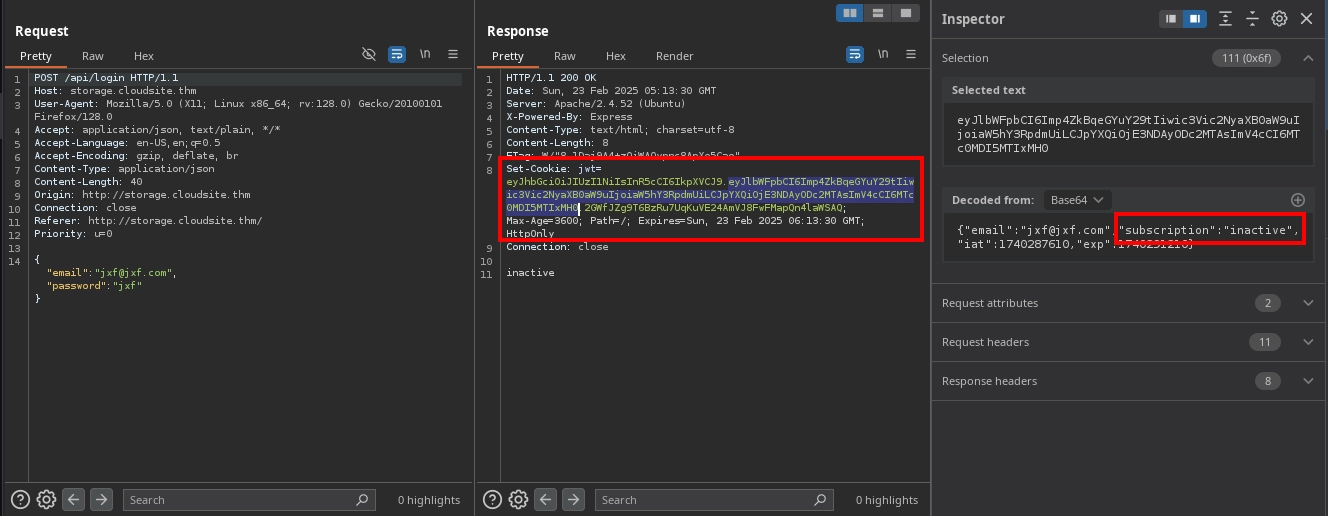Open the Response panel hamburger menu
This screenshot has height=516, width=1328.
tap(910, 55)
